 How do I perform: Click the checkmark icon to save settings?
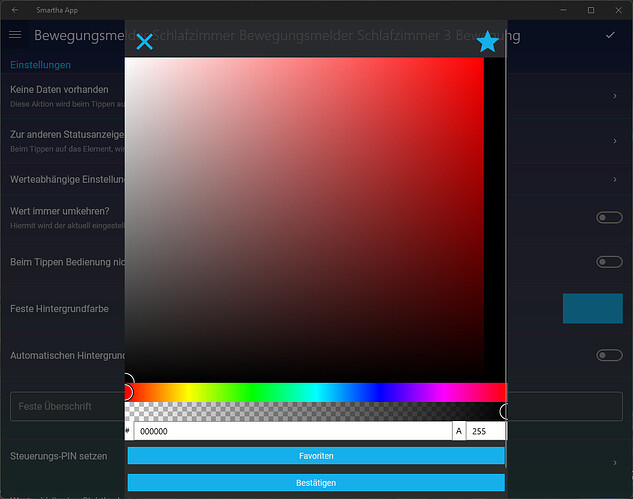click(x=610, y=35)
